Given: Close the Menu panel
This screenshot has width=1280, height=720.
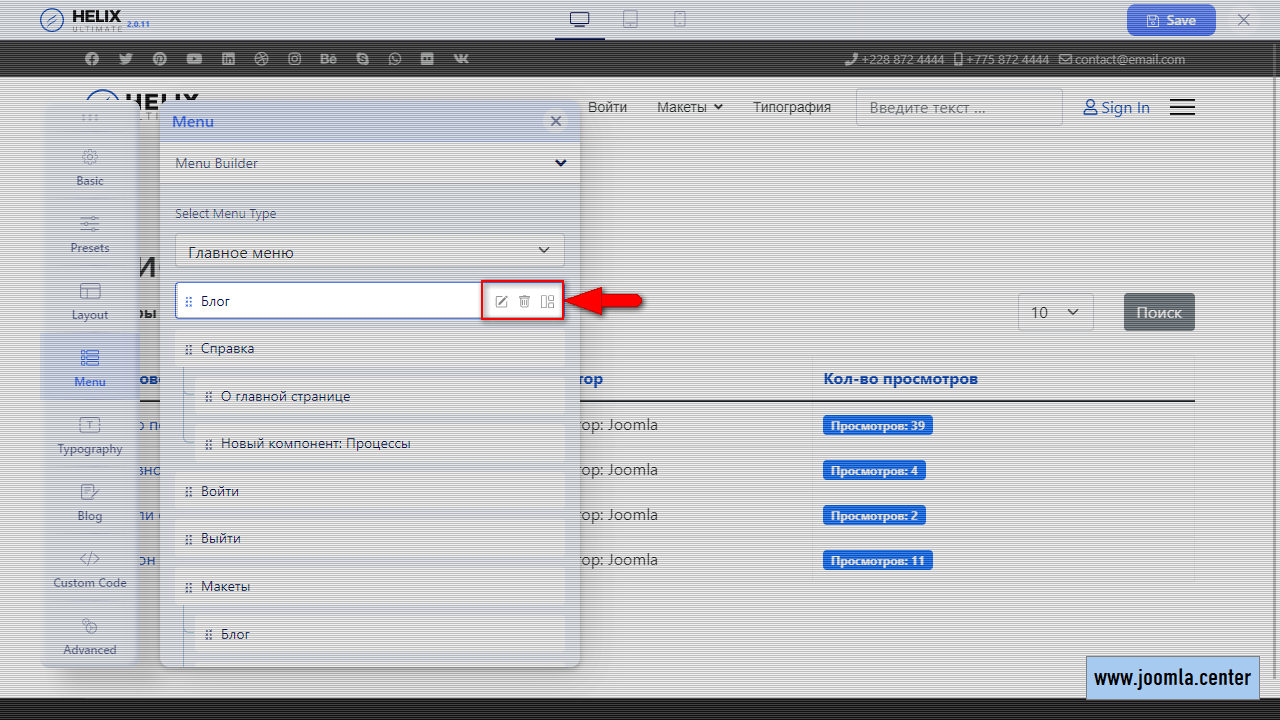Looking at the screenshot, I should [556, 121].
